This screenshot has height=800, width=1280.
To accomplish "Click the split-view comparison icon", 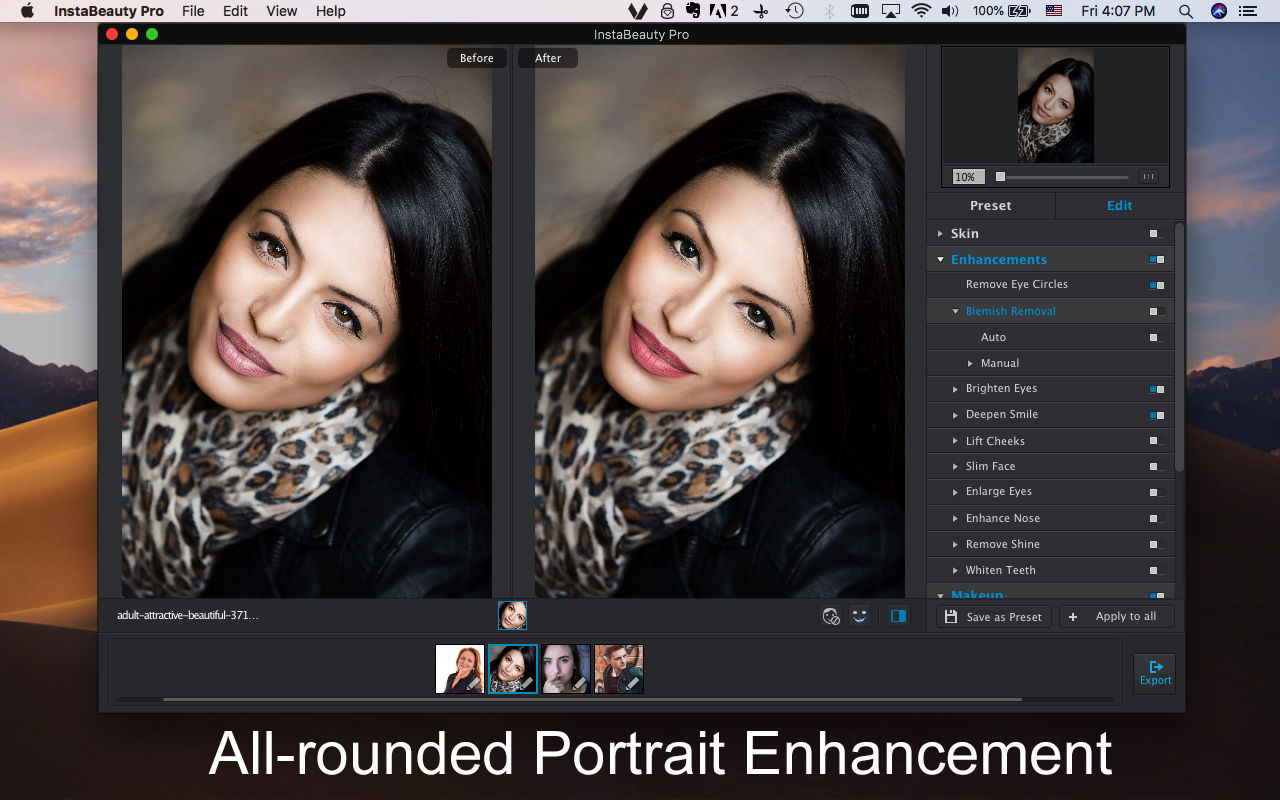I will (898, 616).
